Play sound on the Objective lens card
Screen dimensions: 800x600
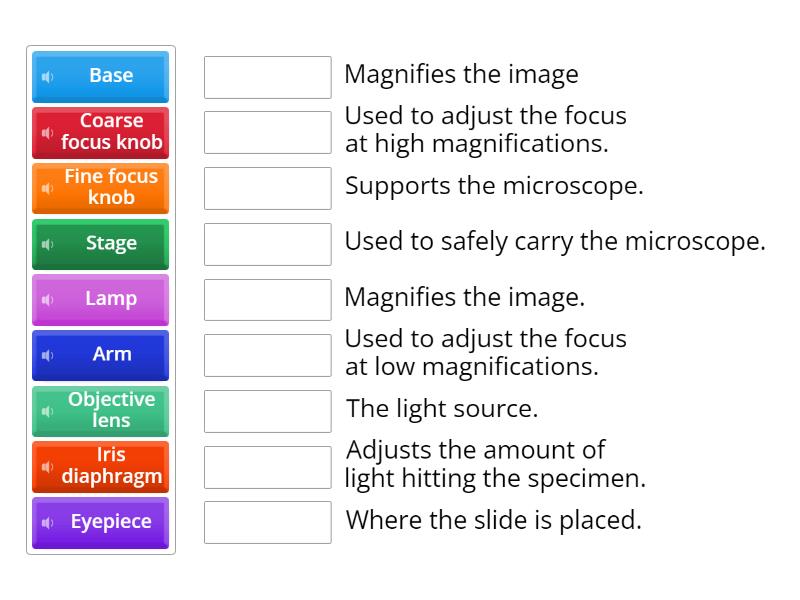coord(46,411)
